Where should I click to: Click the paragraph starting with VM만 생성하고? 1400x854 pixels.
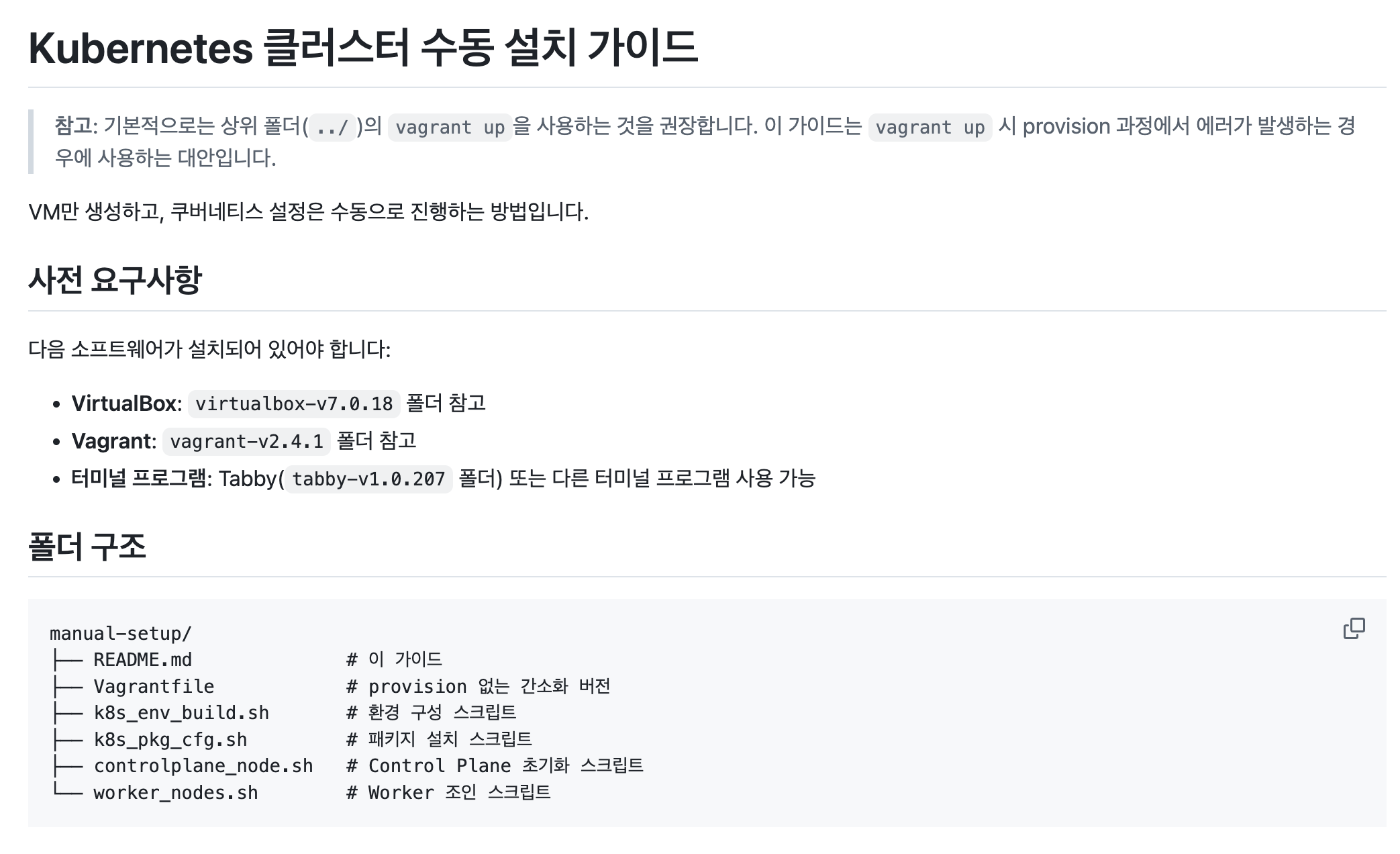point(308,212)
